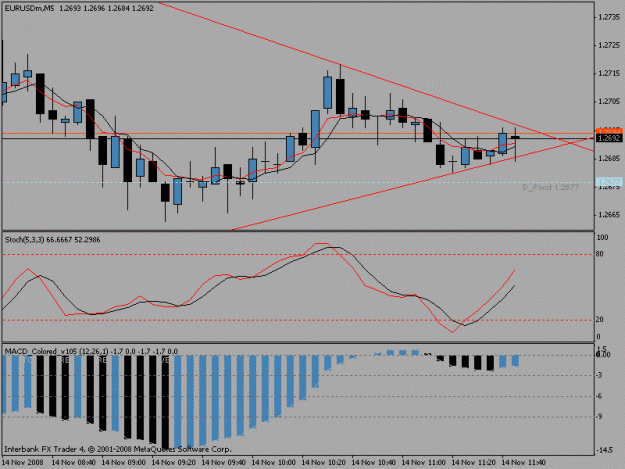This screenshot has height=469, width=625.
Task: Click the black 1.2692 current price tag
Action: [x=609, y=138]
